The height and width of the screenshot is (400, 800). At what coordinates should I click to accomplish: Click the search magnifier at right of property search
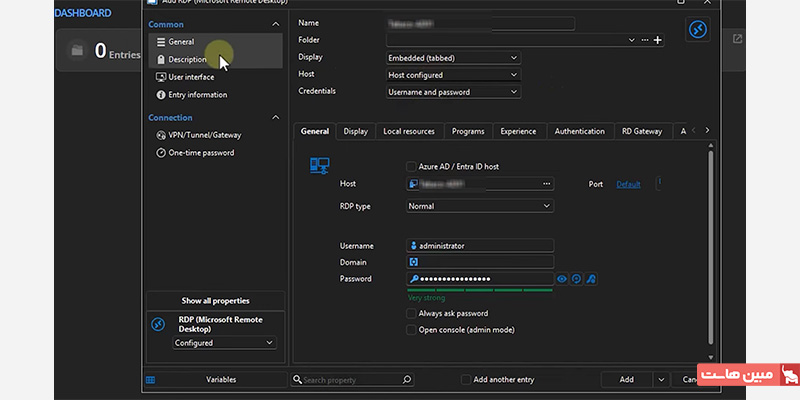pyautogui.click(x=407, y=380)
